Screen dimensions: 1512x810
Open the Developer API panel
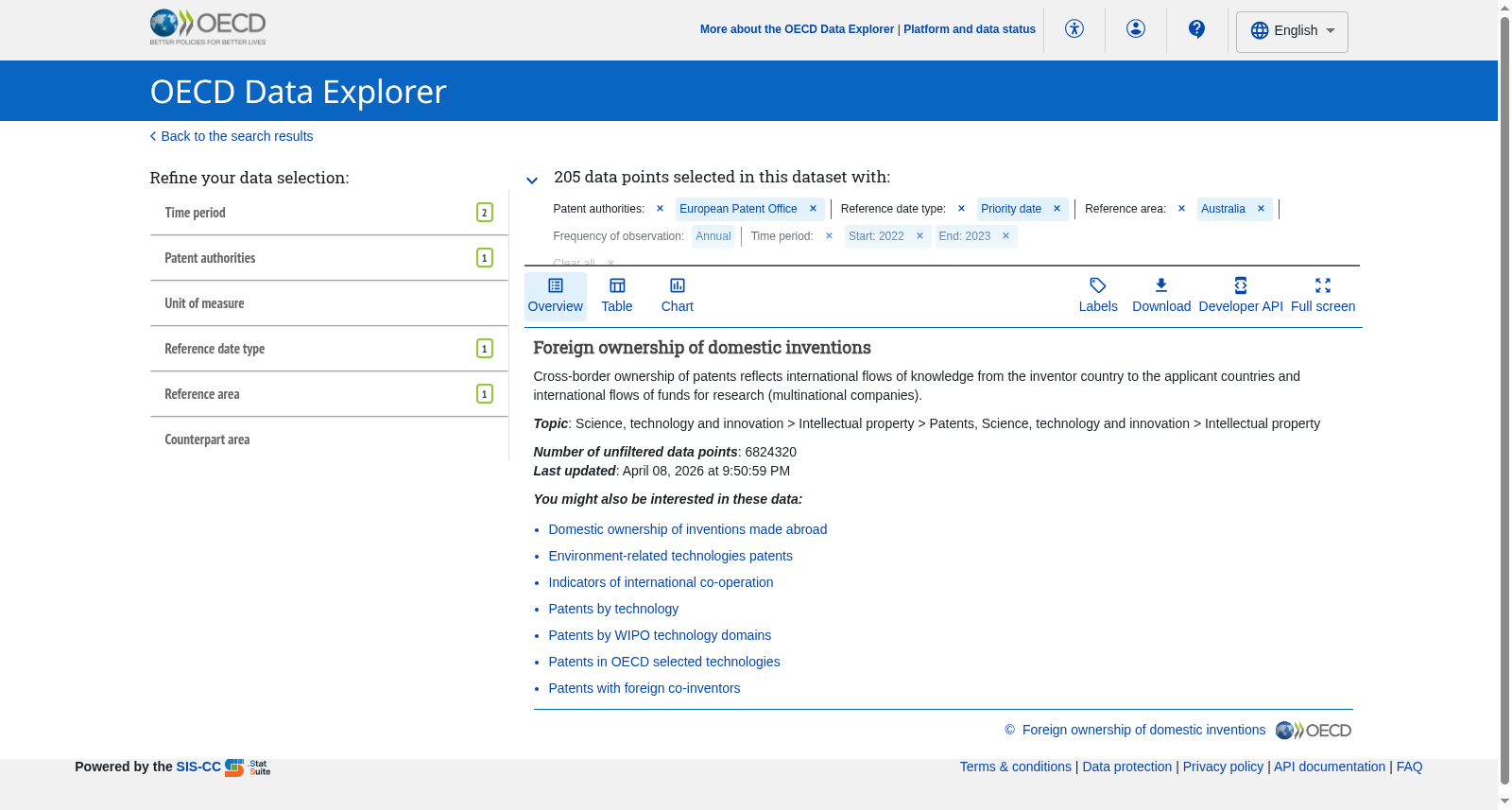point(1241,296)
